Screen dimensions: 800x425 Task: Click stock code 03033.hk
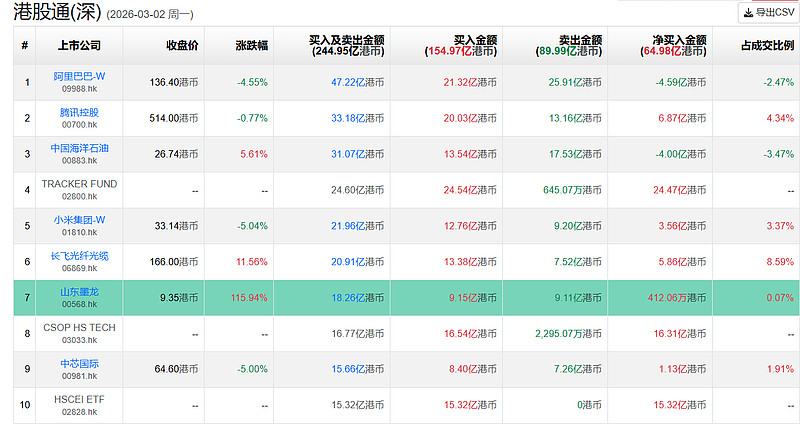[x=79, y=340]
